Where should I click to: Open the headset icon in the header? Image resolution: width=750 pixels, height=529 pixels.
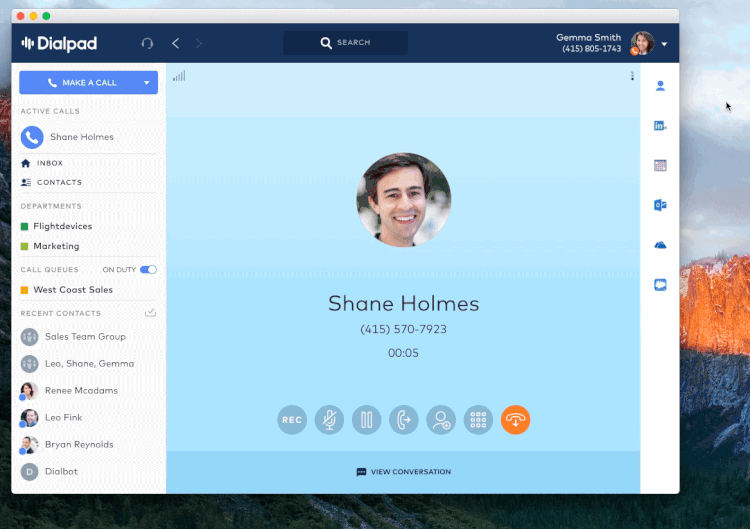[x=147, y=44]
